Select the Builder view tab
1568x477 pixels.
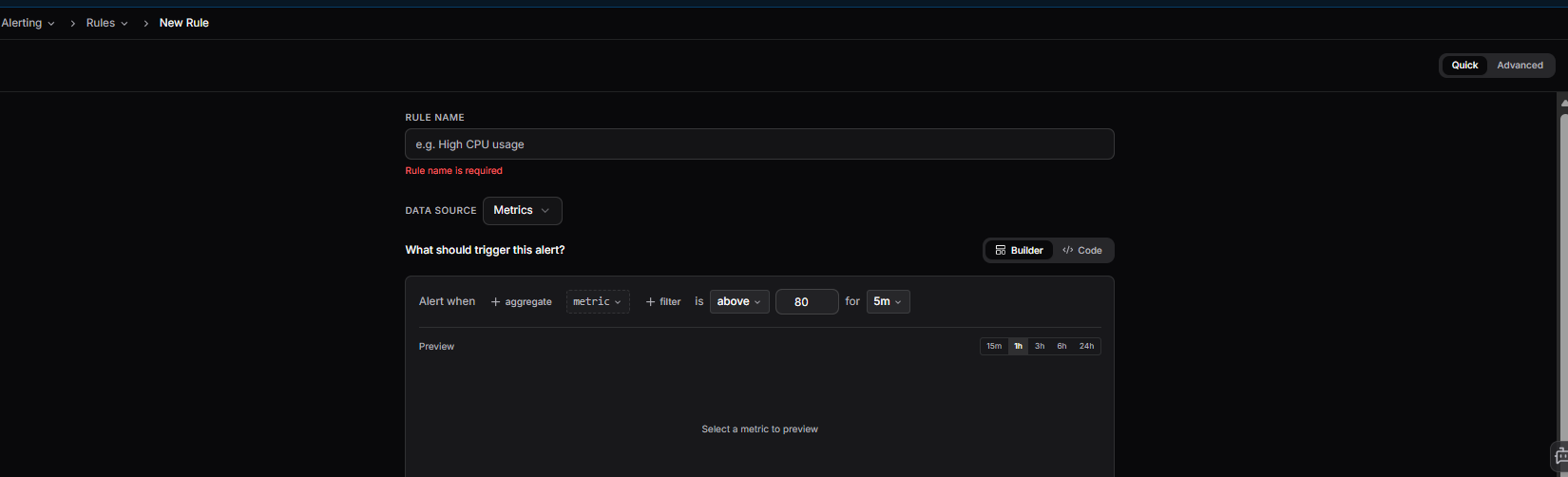[1019, 251]
